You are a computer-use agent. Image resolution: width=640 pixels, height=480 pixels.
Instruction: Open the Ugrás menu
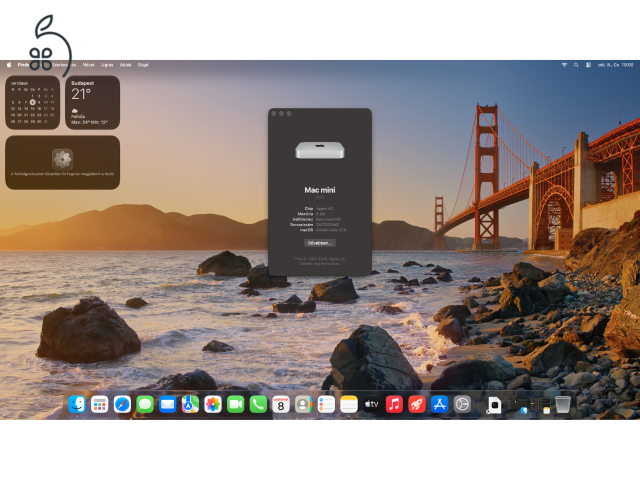click(107, 65)
